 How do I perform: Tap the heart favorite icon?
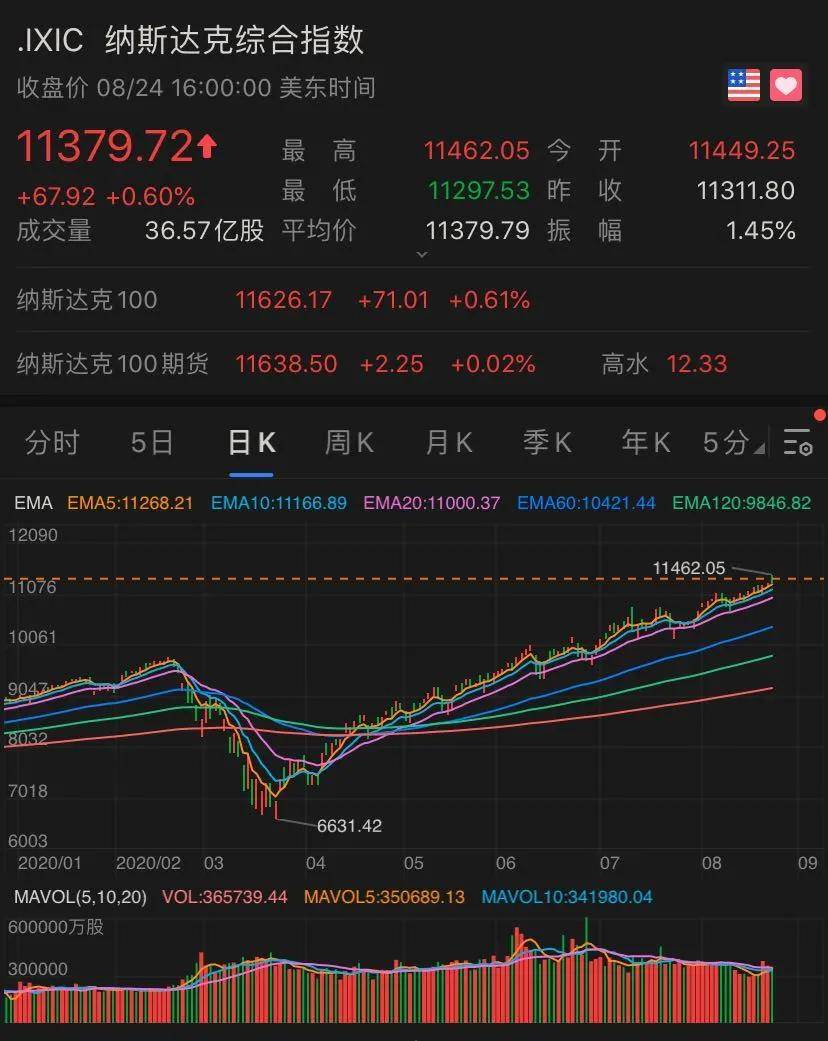click(787, 85)
